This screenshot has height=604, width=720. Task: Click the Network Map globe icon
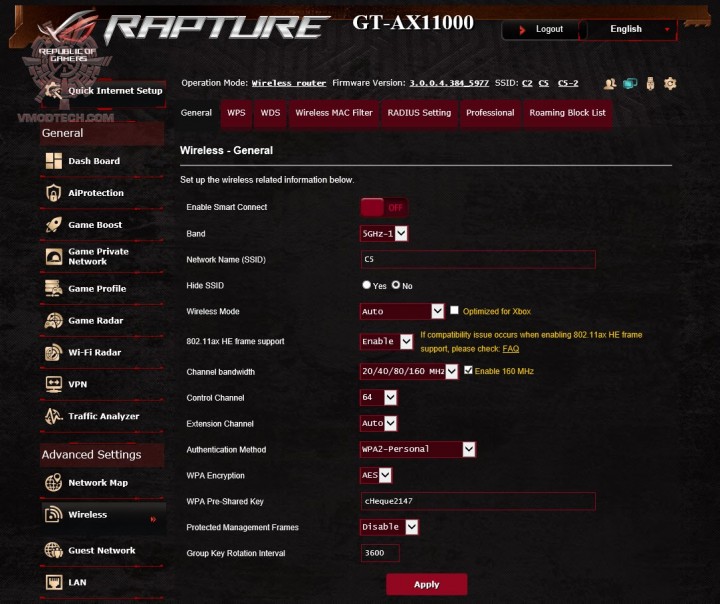coord(54,482)
